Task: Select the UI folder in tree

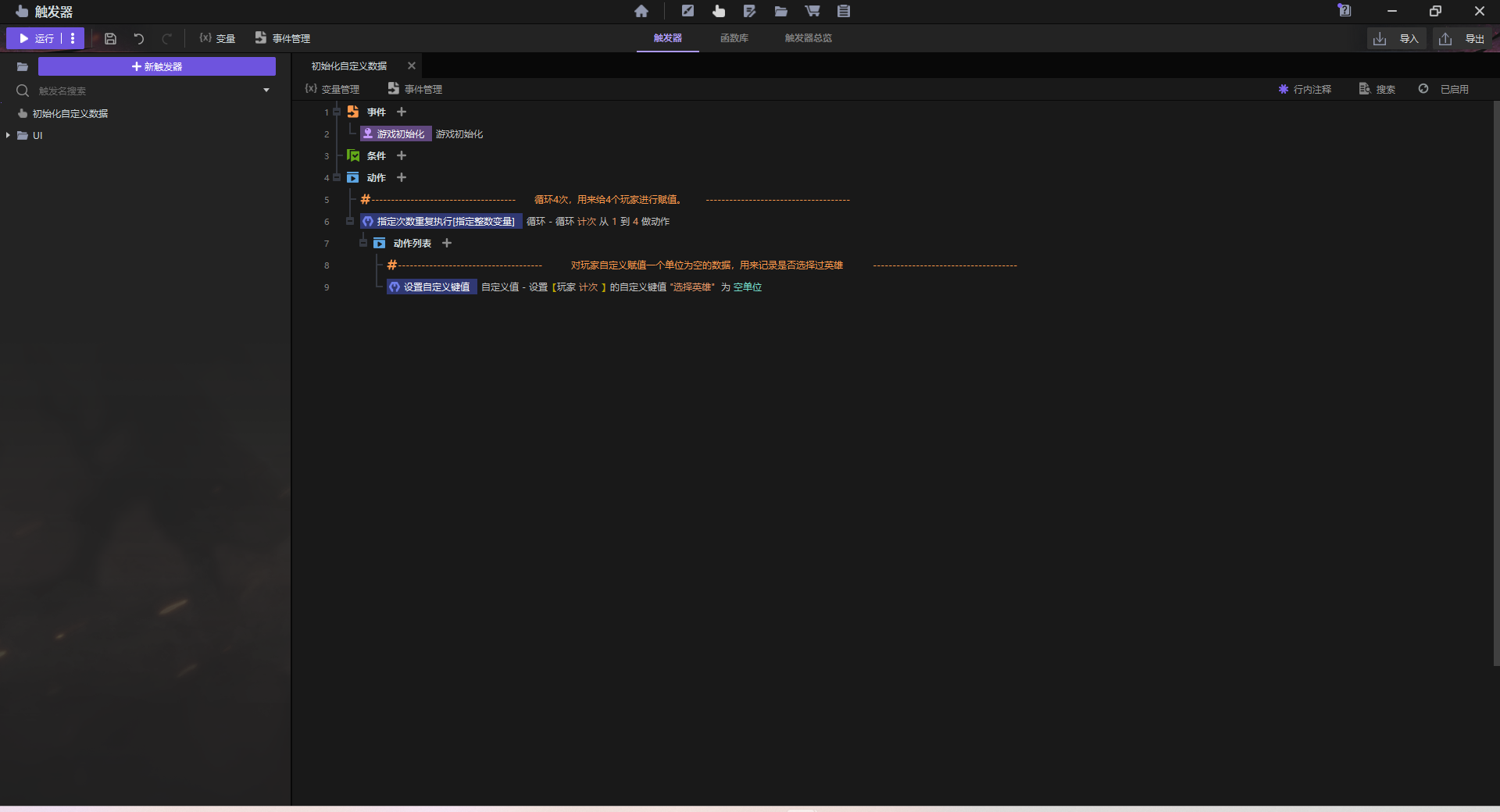Action: pyautogui.click(x=37, y=135)
